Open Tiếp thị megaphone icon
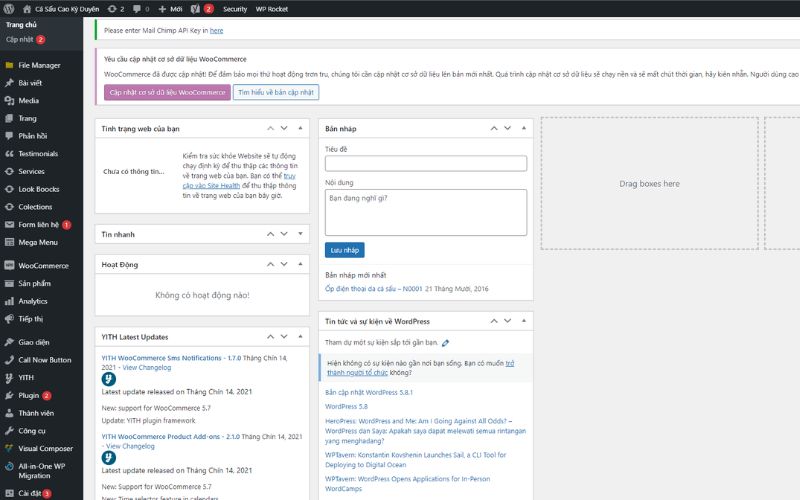 click(x=9, y=319)
